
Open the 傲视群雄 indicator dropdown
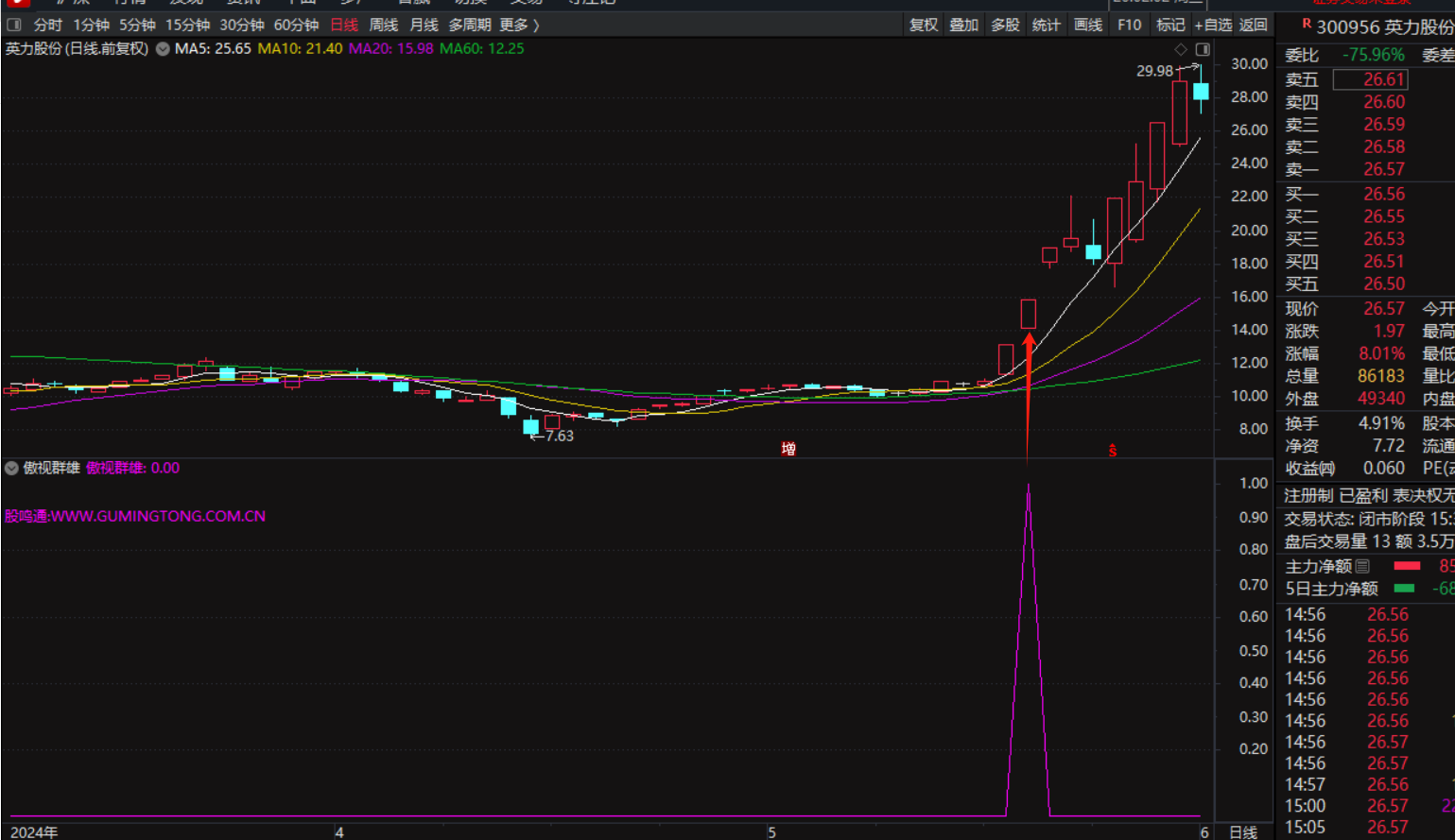(x=11, y=468)
